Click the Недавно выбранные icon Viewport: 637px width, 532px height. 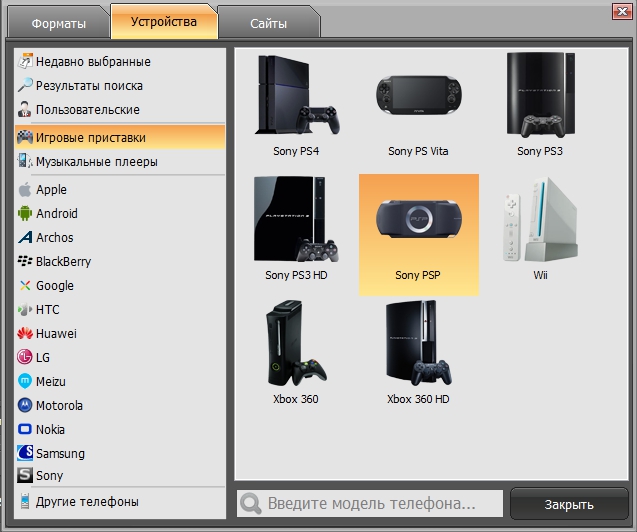25,61
